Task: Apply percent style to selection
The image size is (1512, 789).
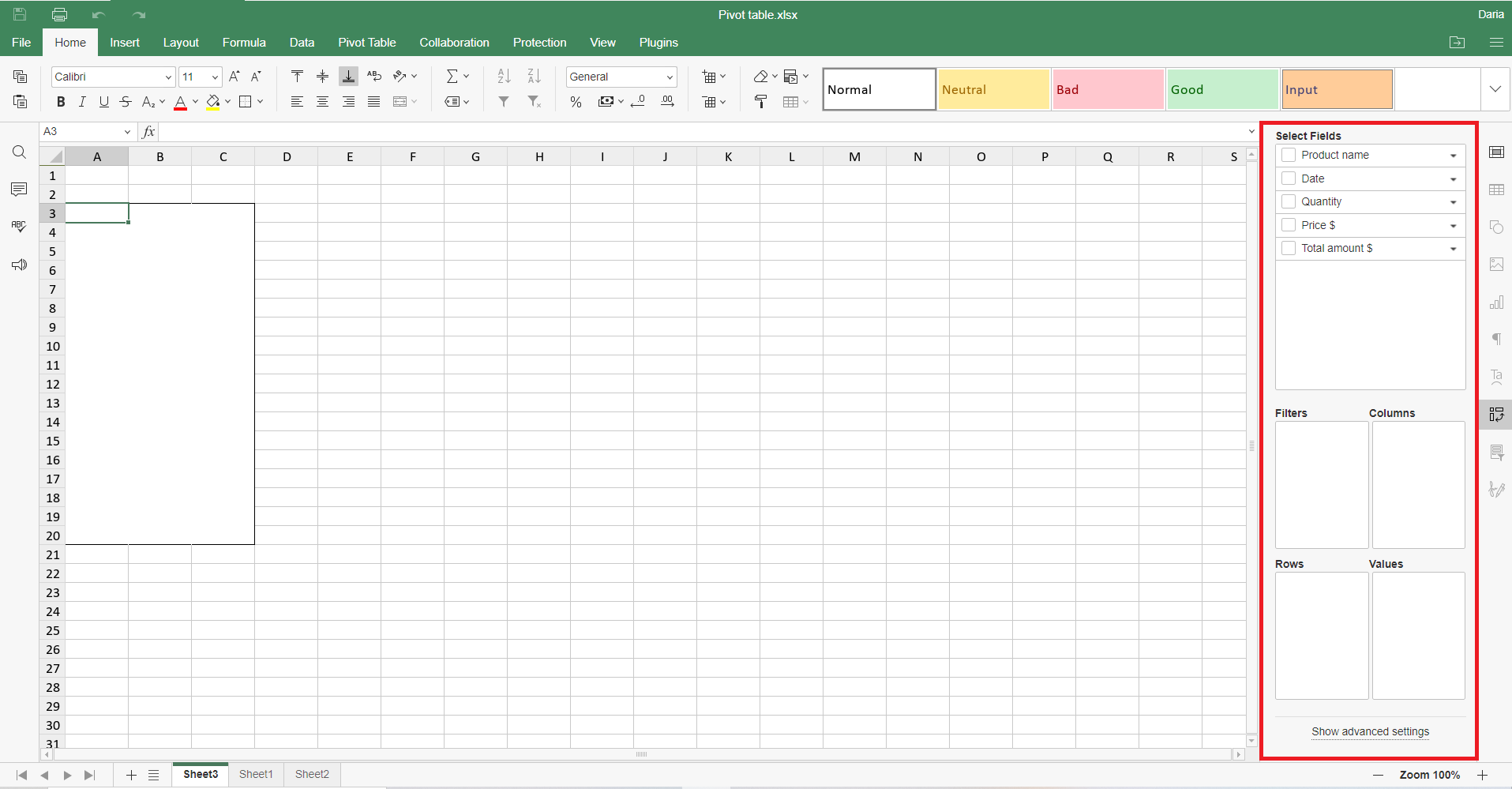Action: (576, 101)
